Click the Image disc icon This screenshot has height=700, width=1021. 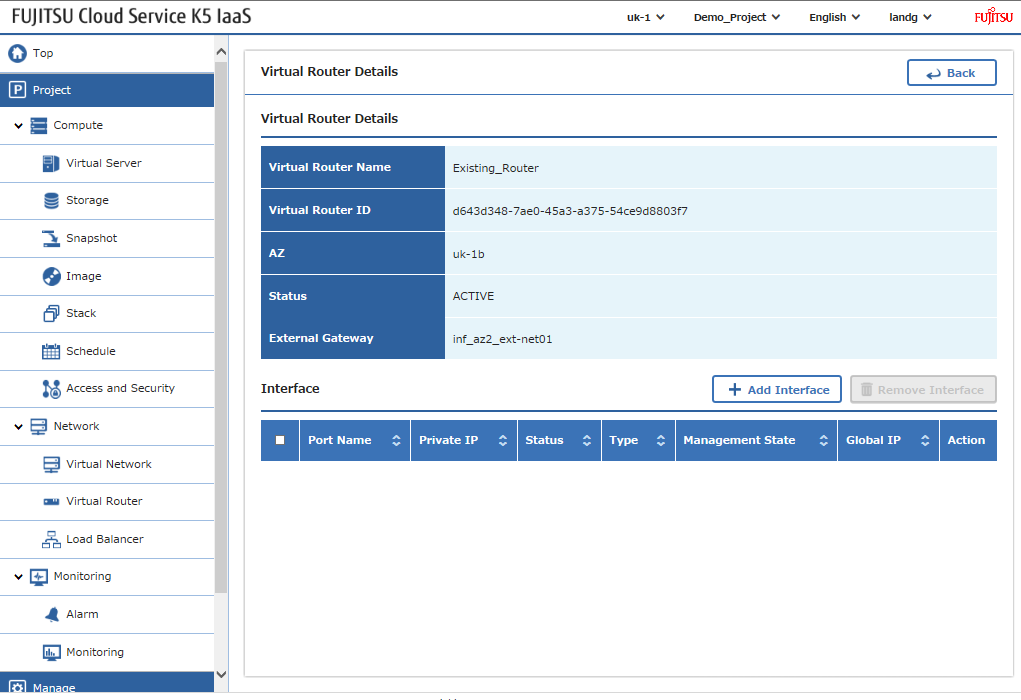(51, 276)
